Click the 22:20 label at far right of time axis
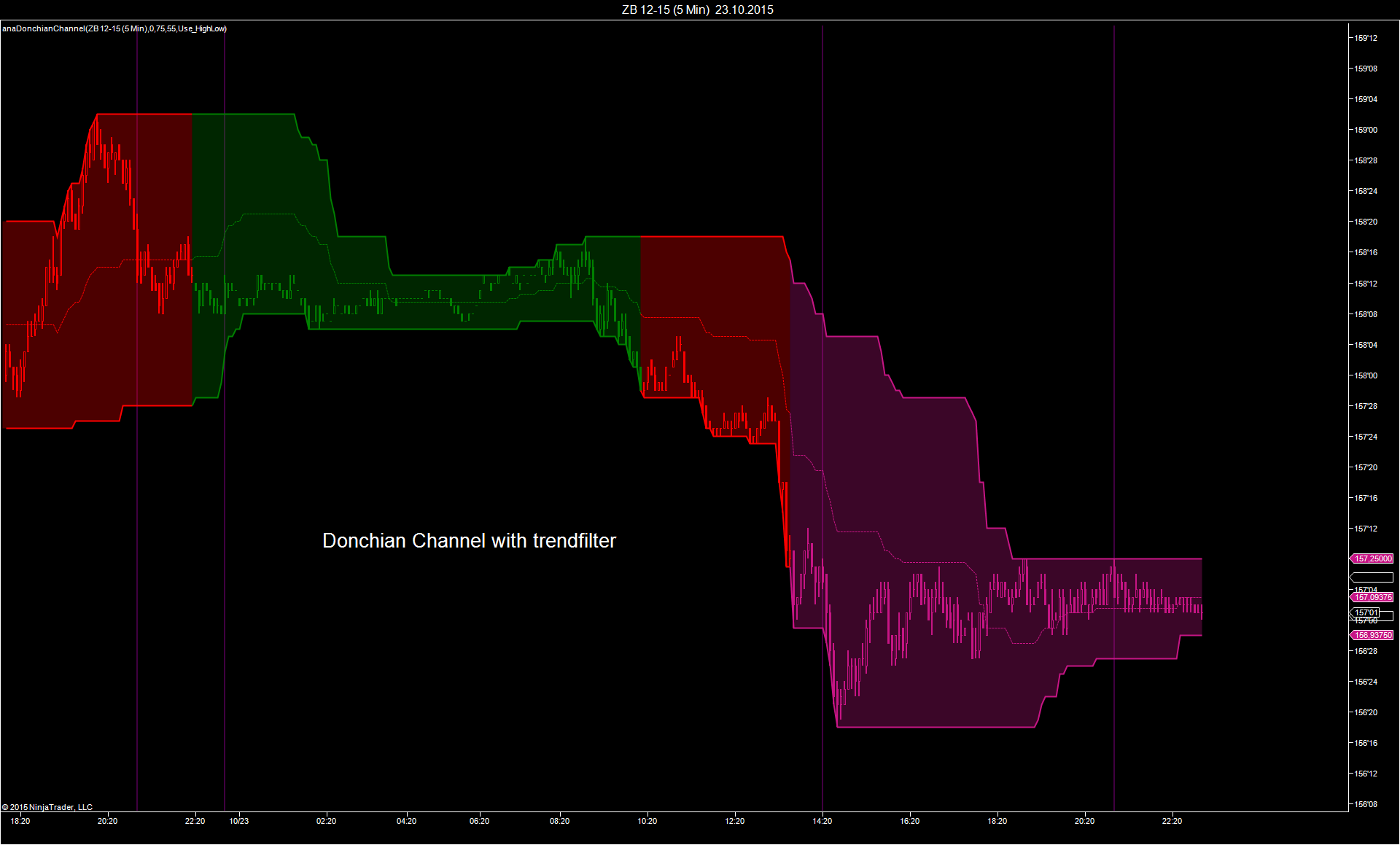This screenshot has width=1400, height=845. pyautogui.click(x=1172, y=821)
